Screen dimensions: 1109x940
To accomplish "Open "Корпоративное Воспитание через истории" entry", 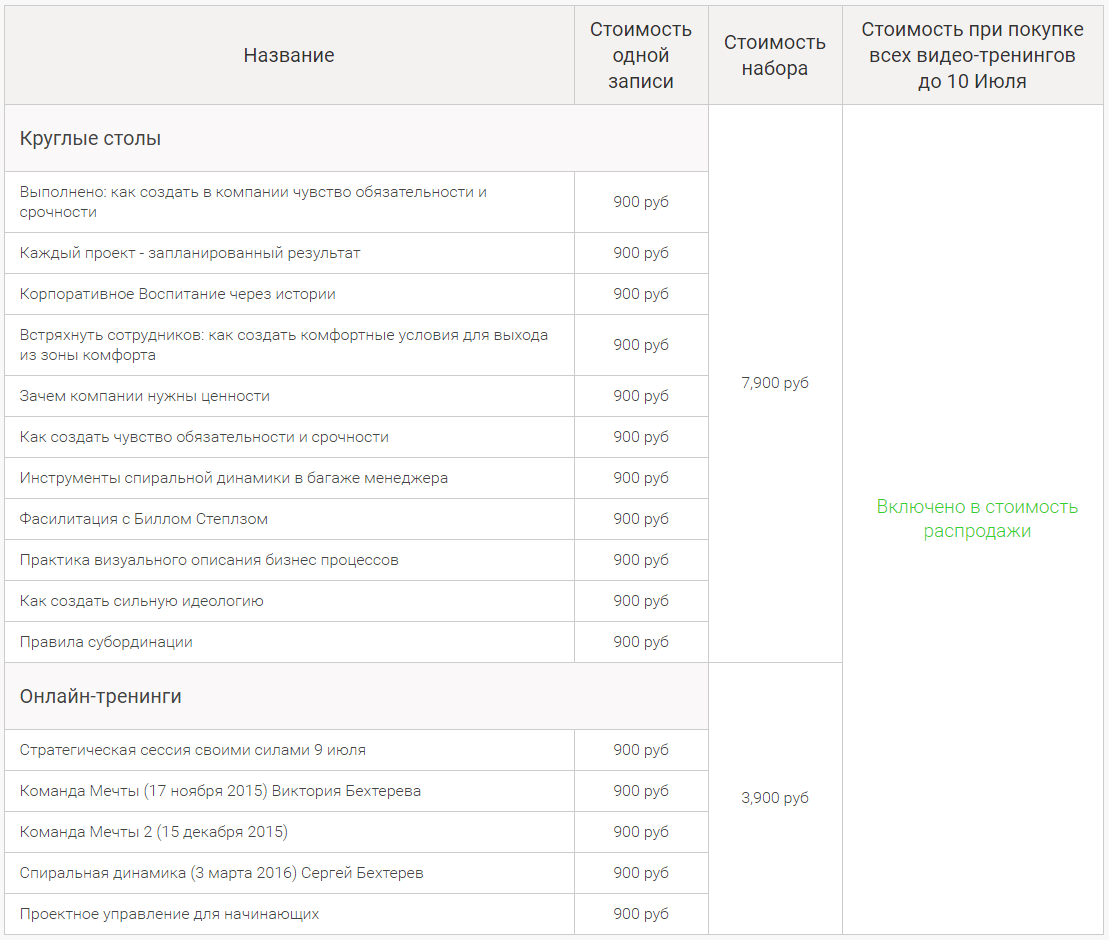I will [178, 294].
